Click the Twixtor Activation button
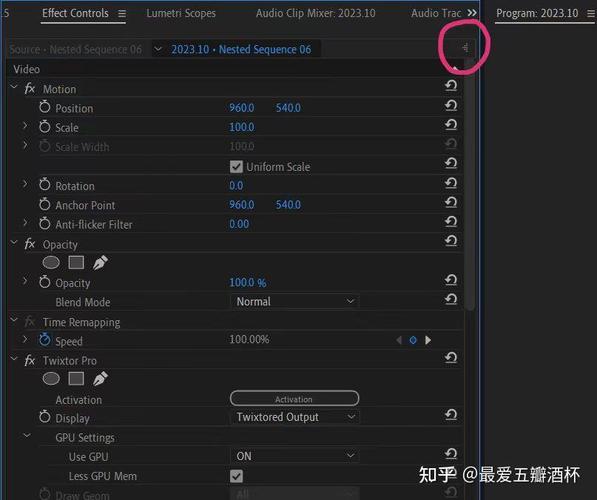 tap(294, 398)
